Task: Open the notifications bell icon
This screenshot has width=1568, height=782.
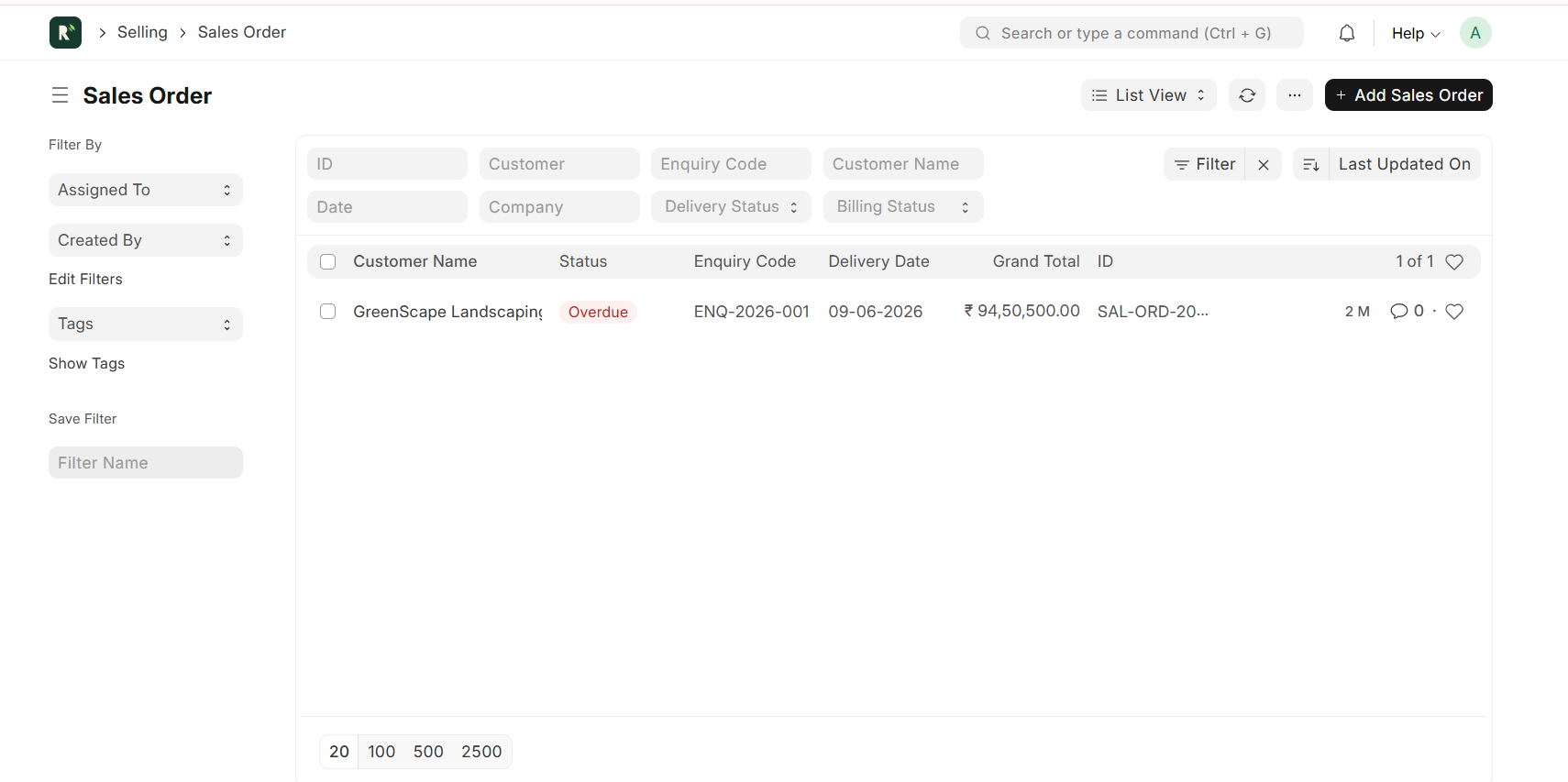Action: 1346,33
